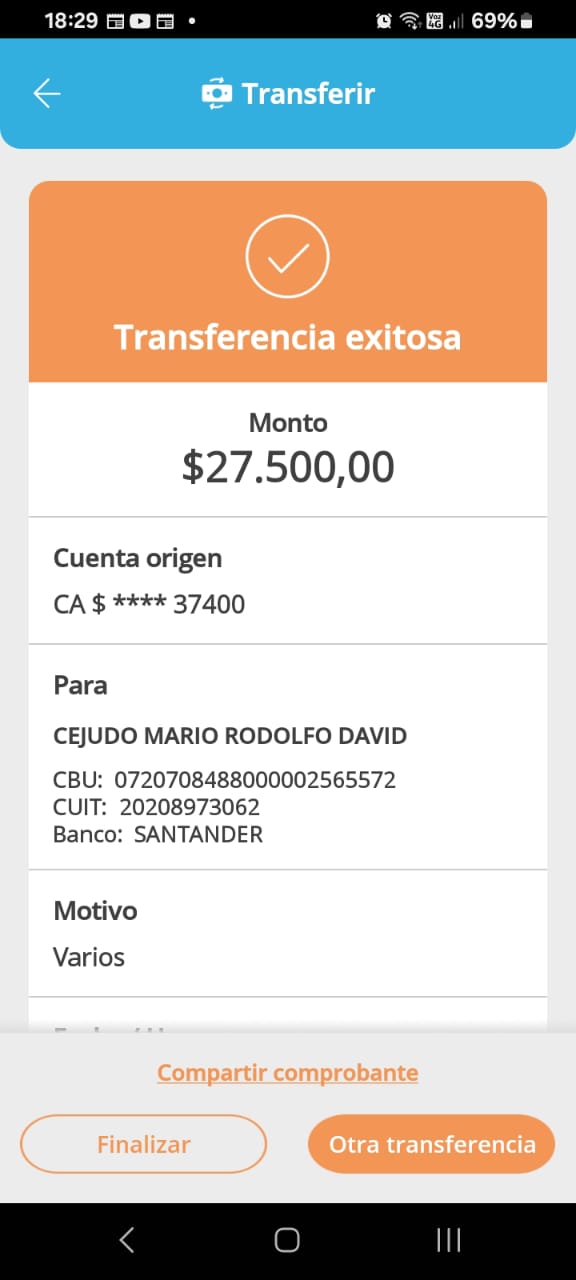The width and height of the screenshot is (576, 1280).
Task: Tap the alarm icon in status bar
Action: click(384, 20)
